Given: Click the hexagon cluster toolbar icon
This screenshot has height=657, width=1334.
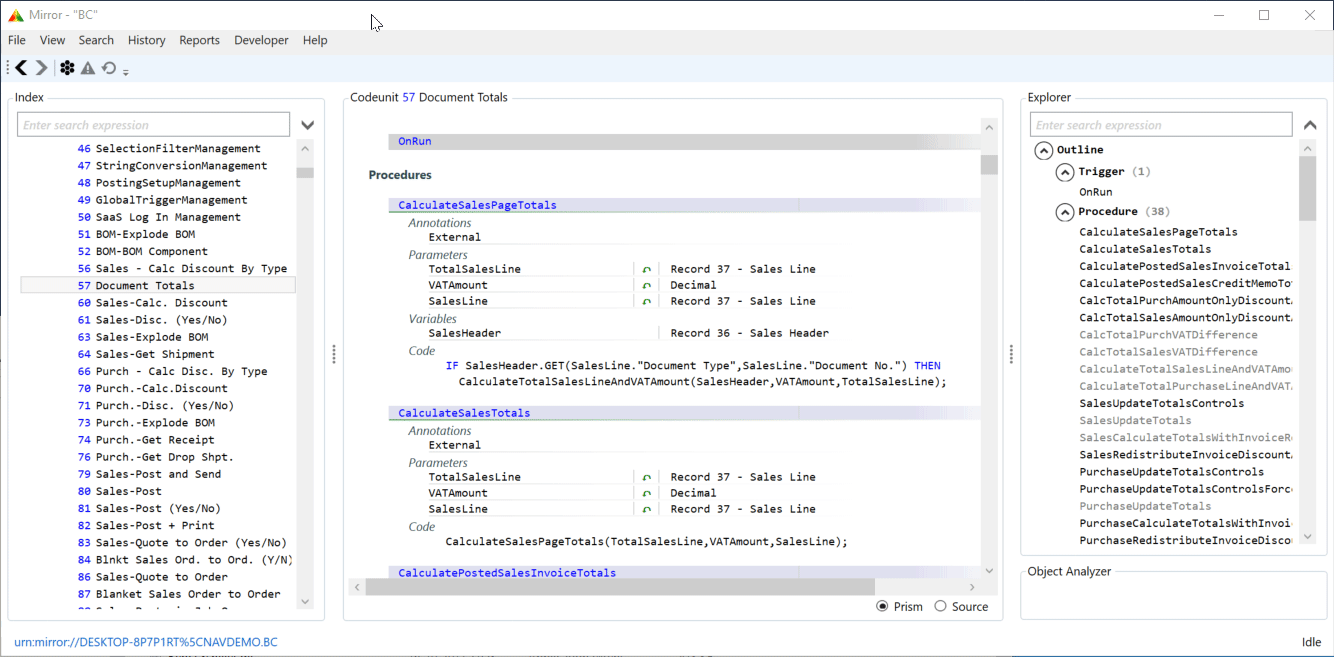Looking at the screenshot, I should click(x=67, y=68).
